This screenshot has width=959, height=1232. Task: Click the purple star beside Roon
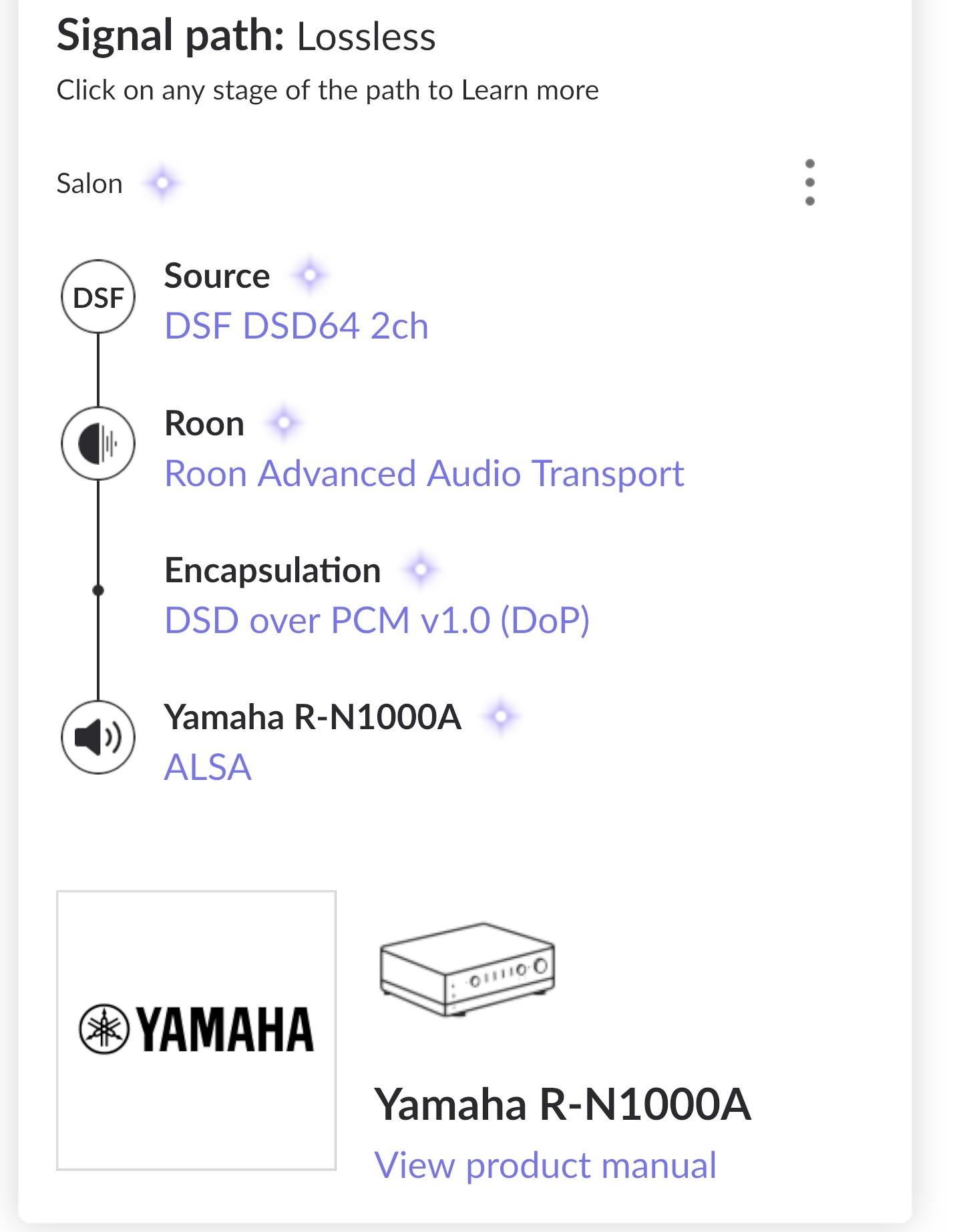[x=284, y=422]
